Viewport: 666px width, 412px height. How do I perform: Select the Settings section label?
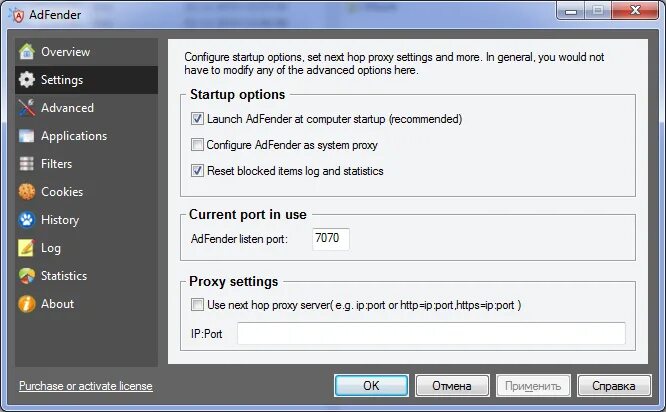tap(62, 80)
